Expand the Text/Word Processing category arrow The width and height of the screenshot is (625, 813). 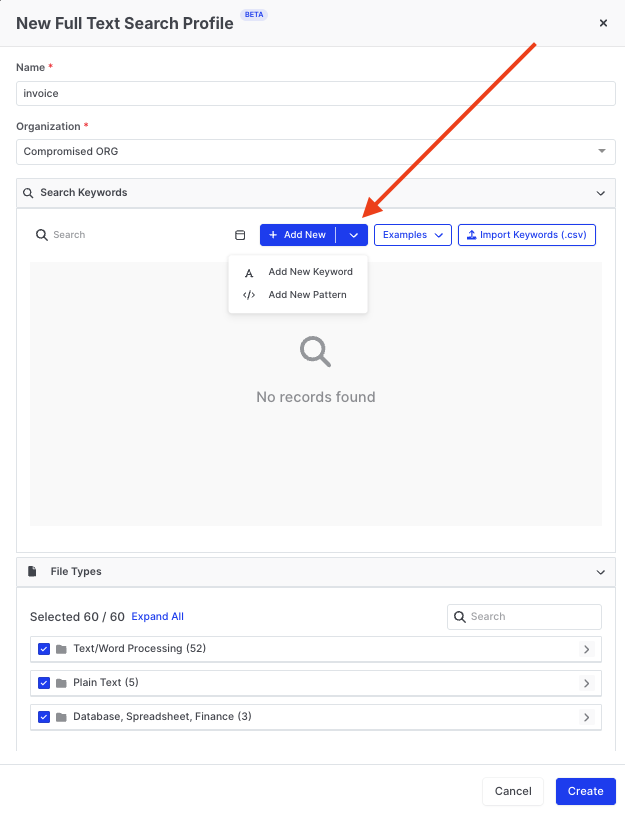click(586, 649)
